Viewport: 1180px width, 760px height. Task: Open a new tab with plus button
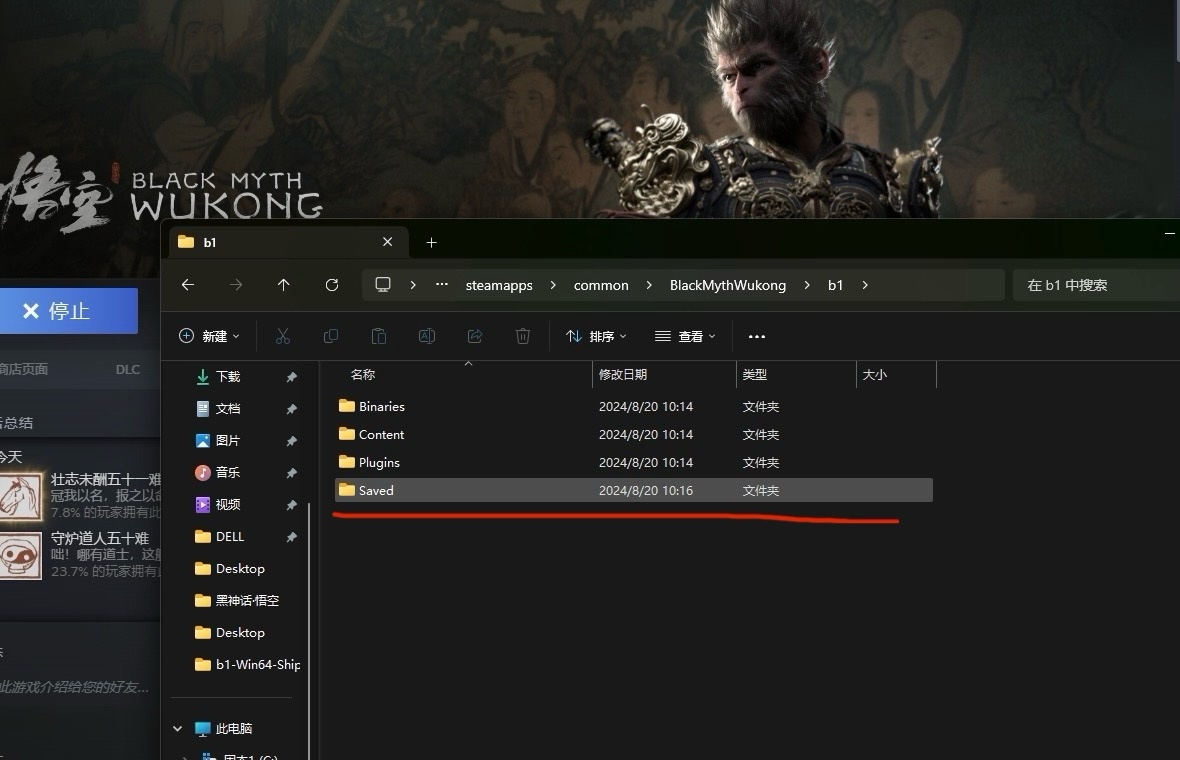click(432, 242)
